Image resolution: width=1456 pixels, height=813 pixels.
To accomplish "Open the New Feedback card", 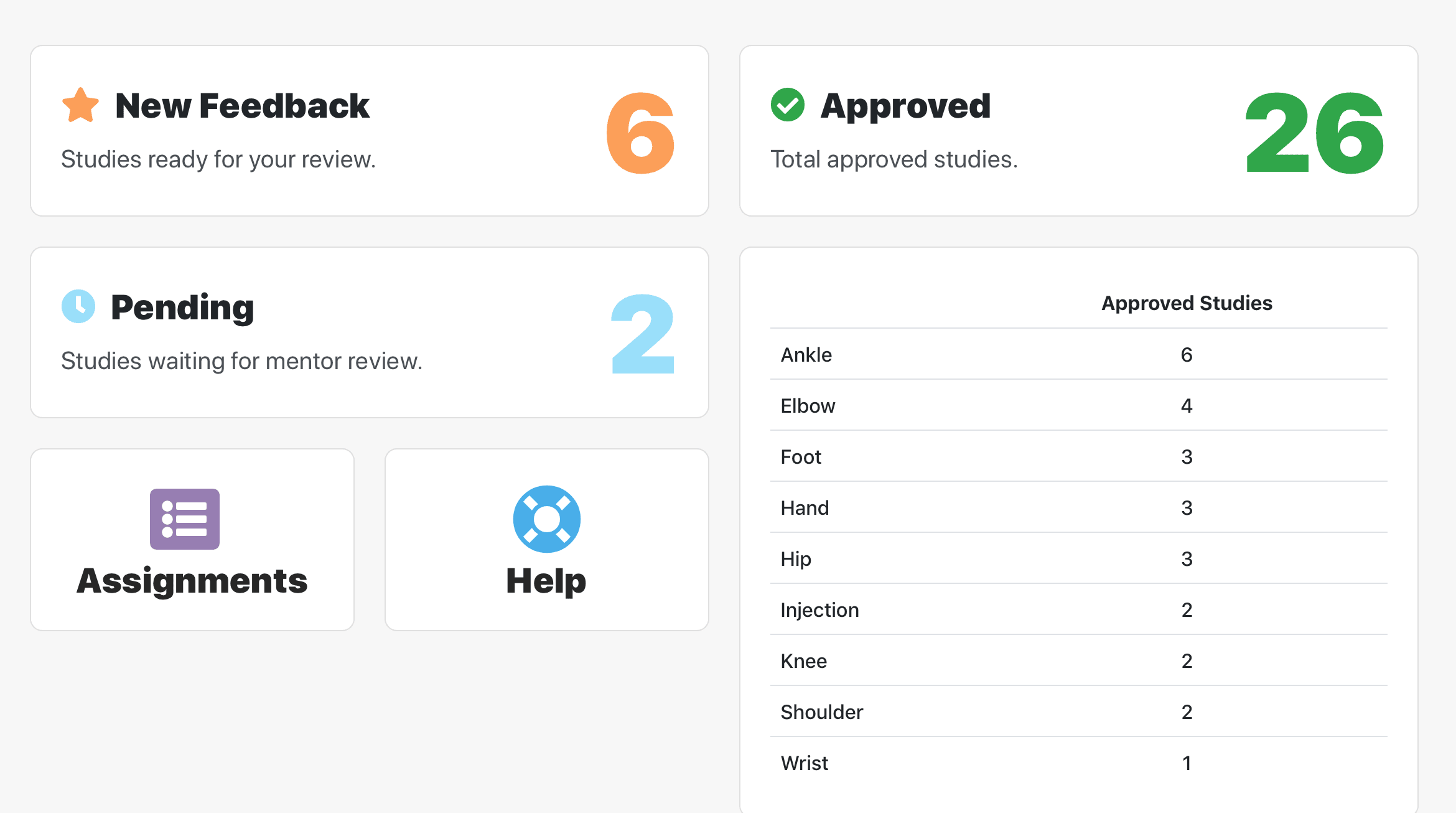I will click(370, 129).
